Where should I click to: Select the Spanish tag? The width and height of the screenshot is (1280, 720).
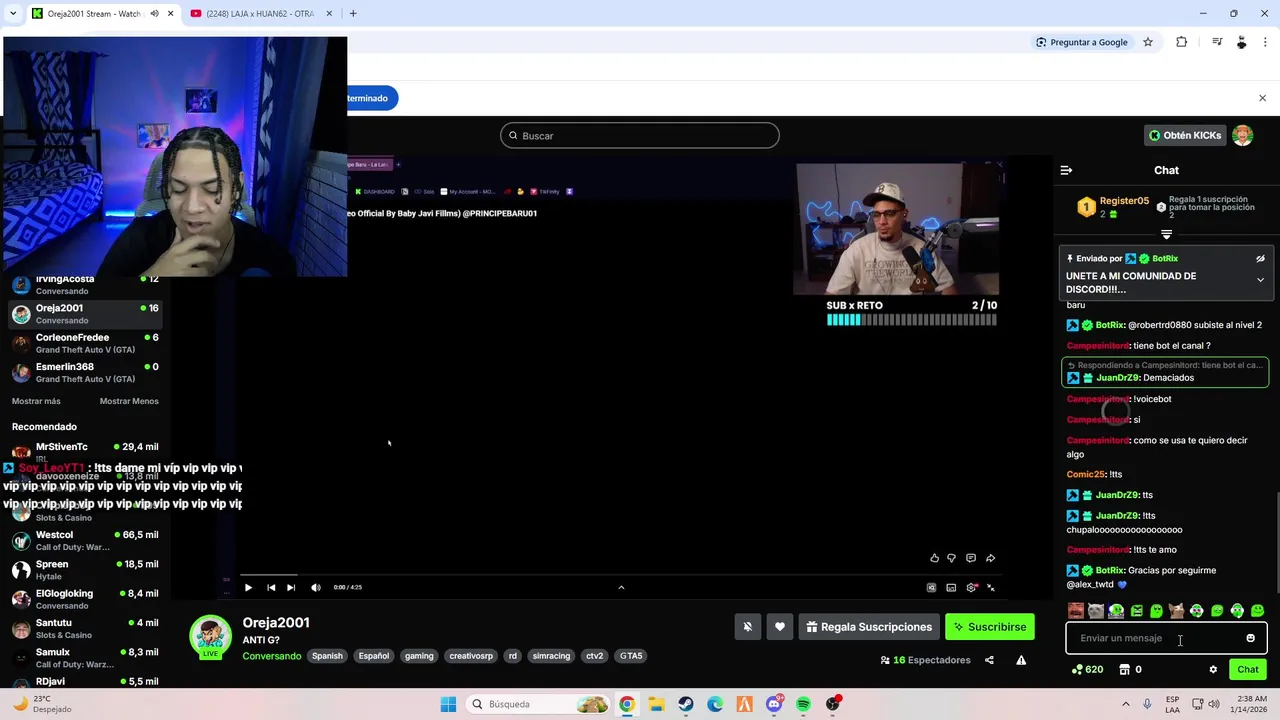click(x=327, y=656)
